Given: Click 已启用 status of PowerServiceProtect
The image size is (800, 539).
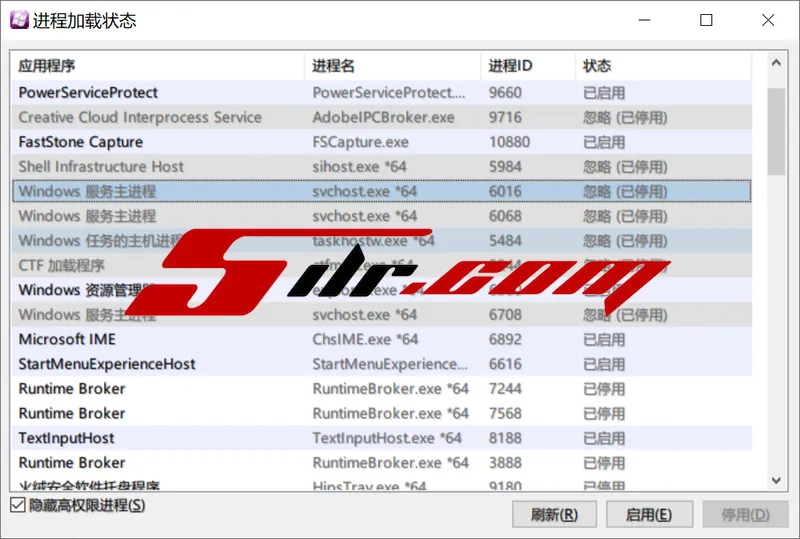Looking at the screenshot, I should [x=604, y=93].
